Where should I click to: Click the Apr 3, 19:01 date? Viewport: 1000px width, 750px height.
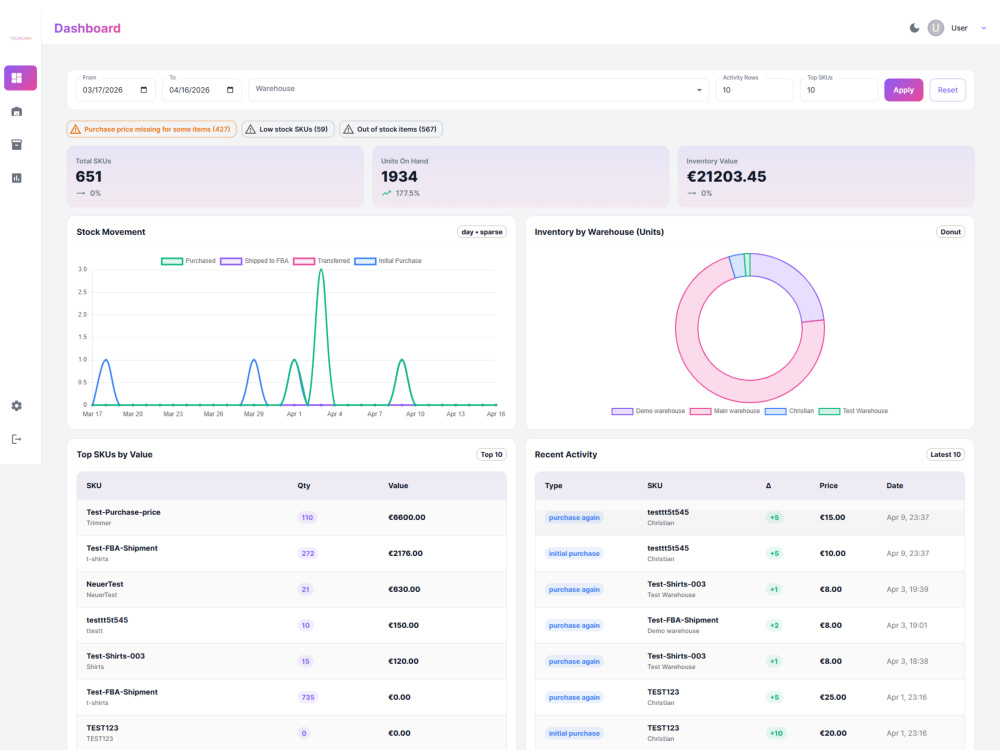[907, 626]
